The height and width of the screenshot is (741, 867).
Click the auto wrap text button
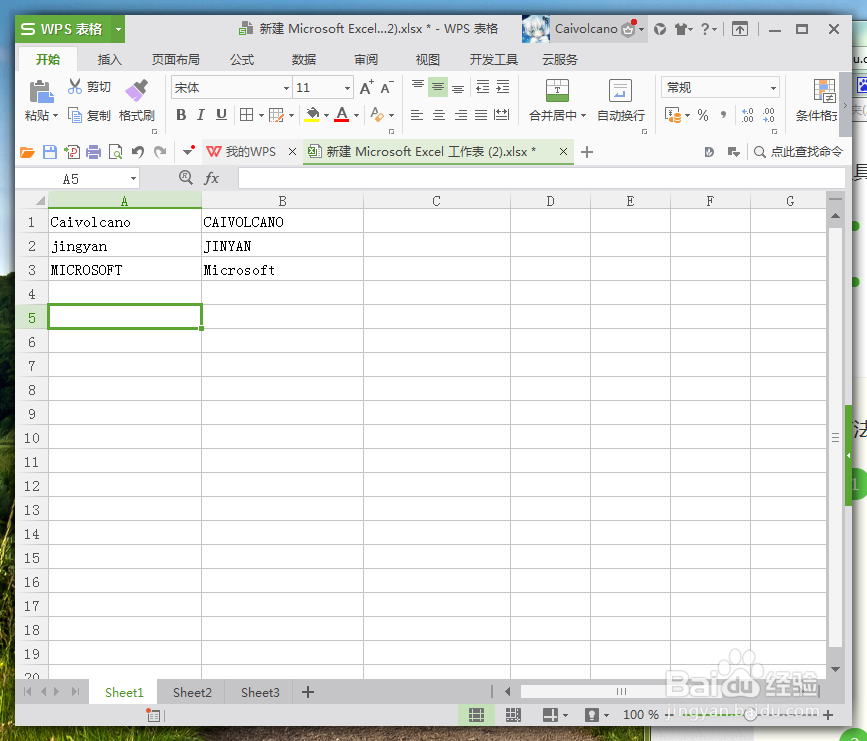pos(620,100)
